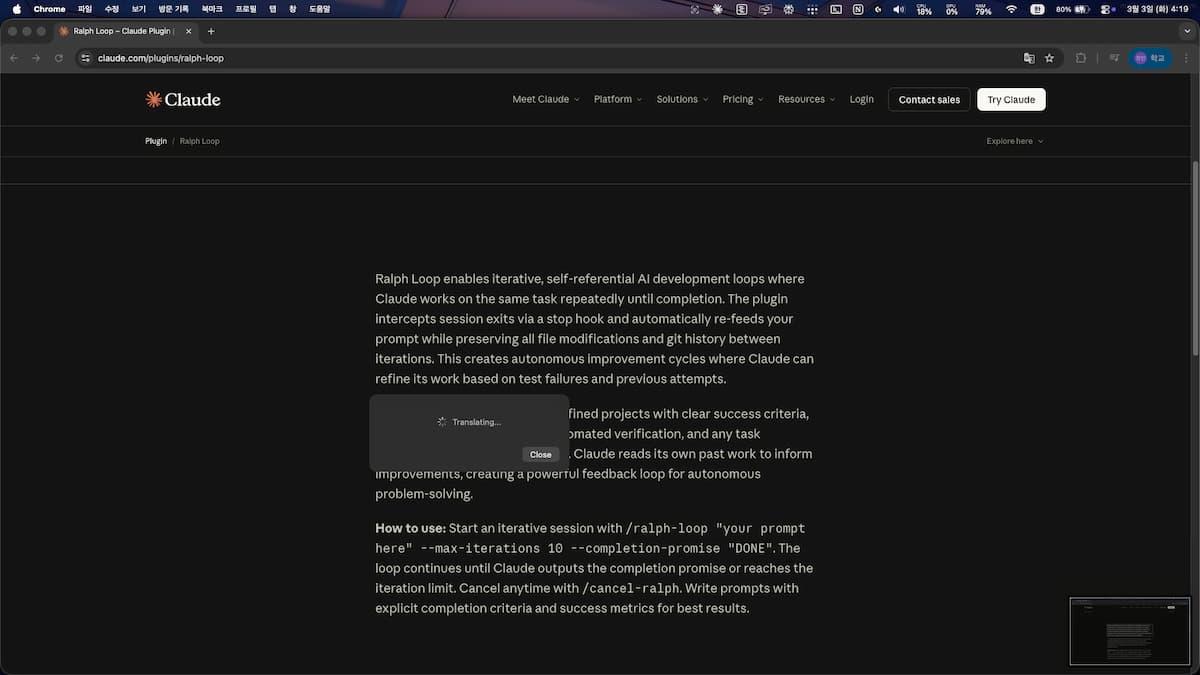Click the RAM usage indicator

point(983,9)
